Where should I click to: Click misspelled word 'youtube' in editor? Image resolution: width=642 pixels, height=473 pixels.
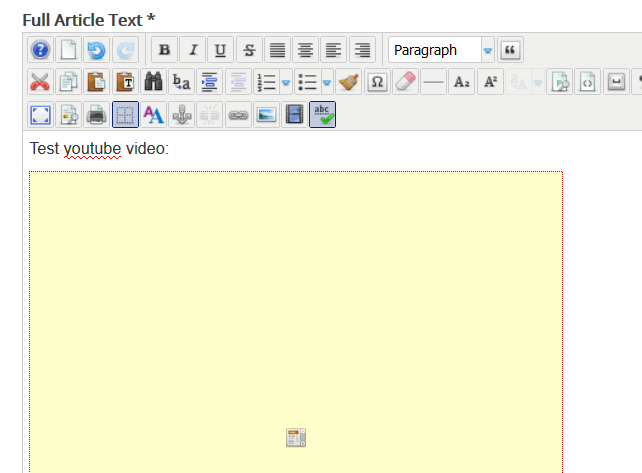(x=93, y=149)
